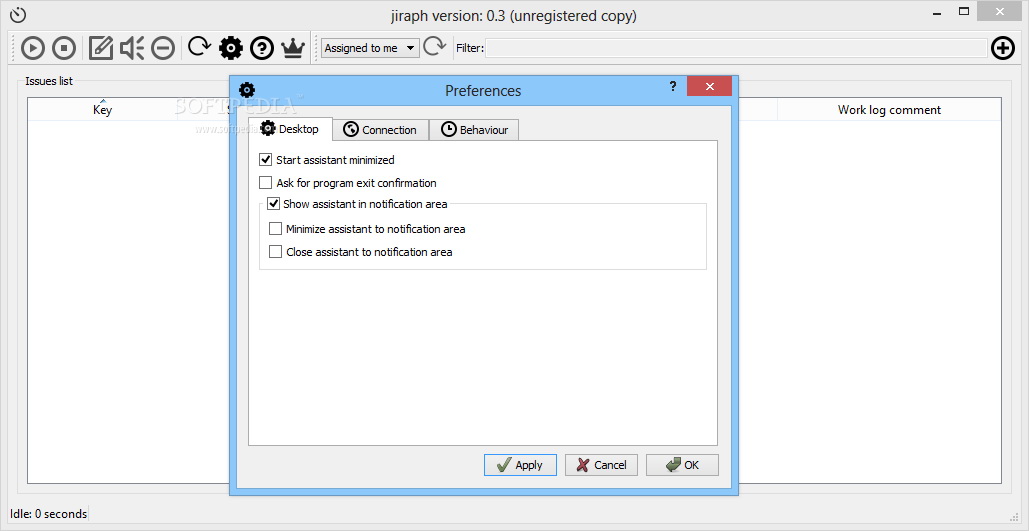The image size is (1029, 531).
Task: Toggle Start assistant minimized checkbox
Action: 265,159
